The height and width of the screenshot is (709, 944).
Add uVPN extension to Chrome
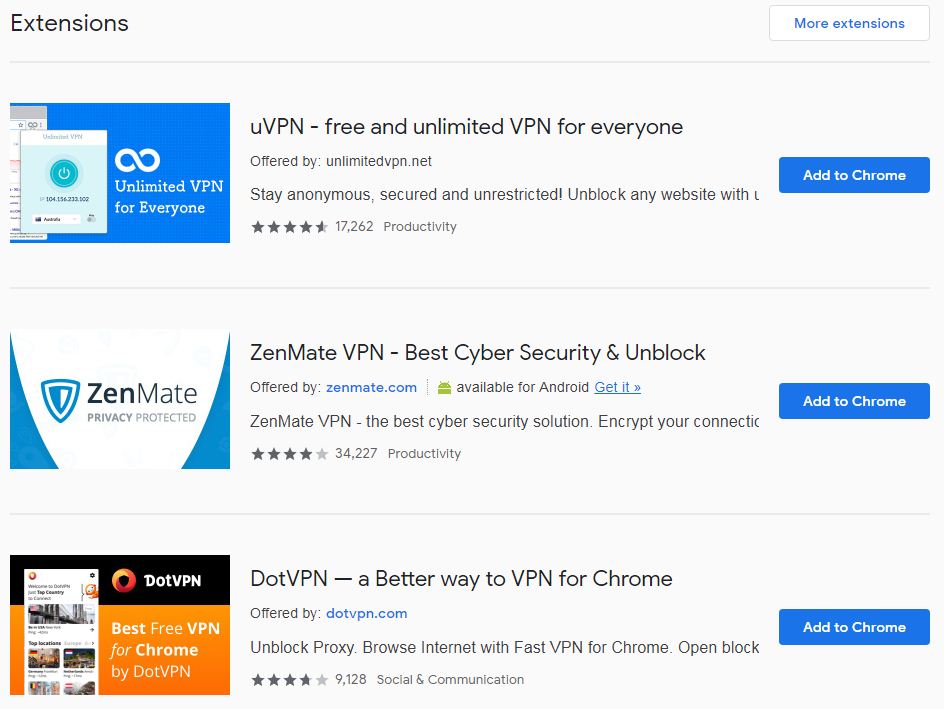pyautogui.click(x=854, y=175)
